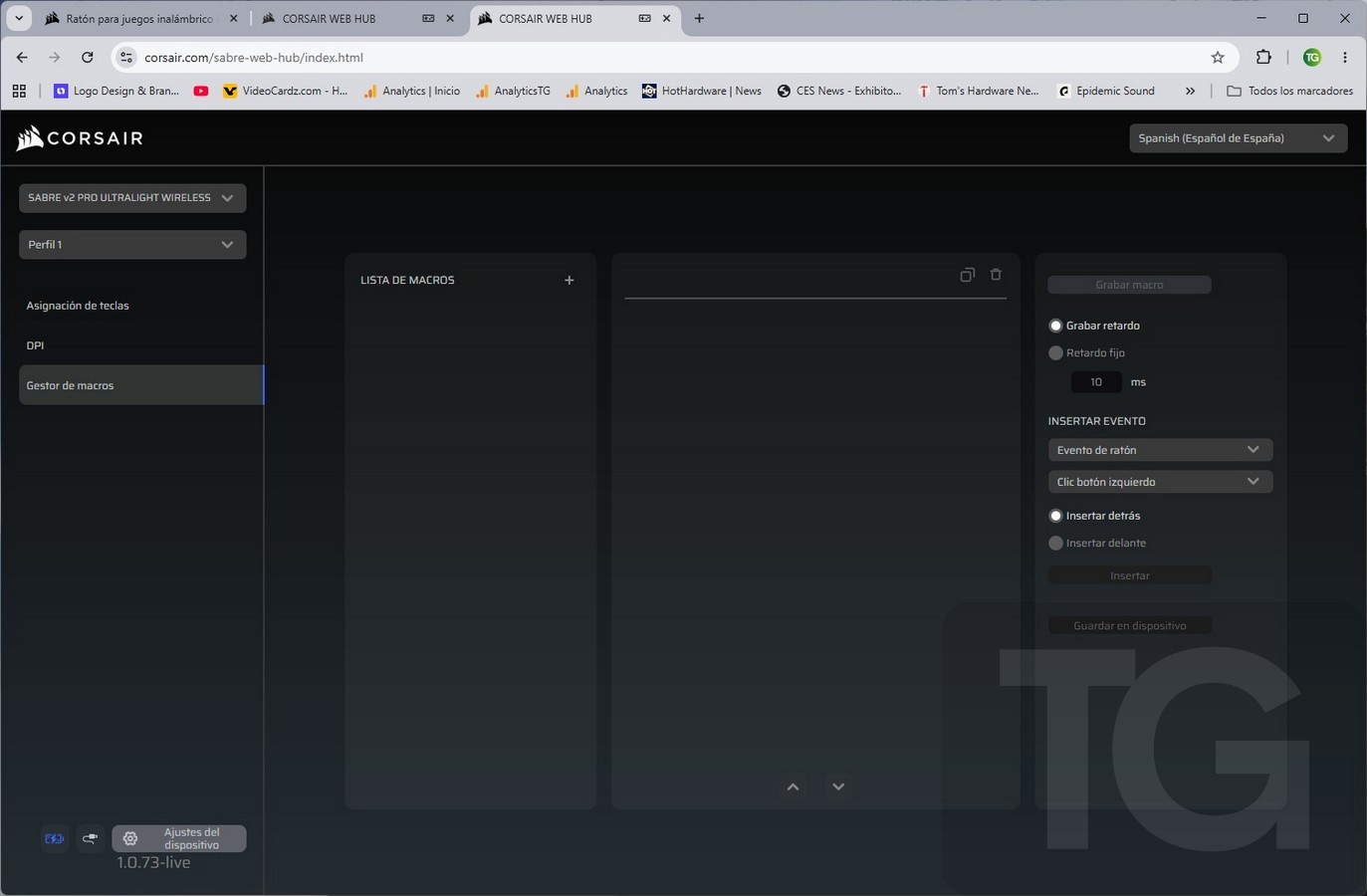The width and height of the screenshot is (1367, 896).
Task: Click the battery status icon
Action: pyautogui.click(x=55, y=838)
